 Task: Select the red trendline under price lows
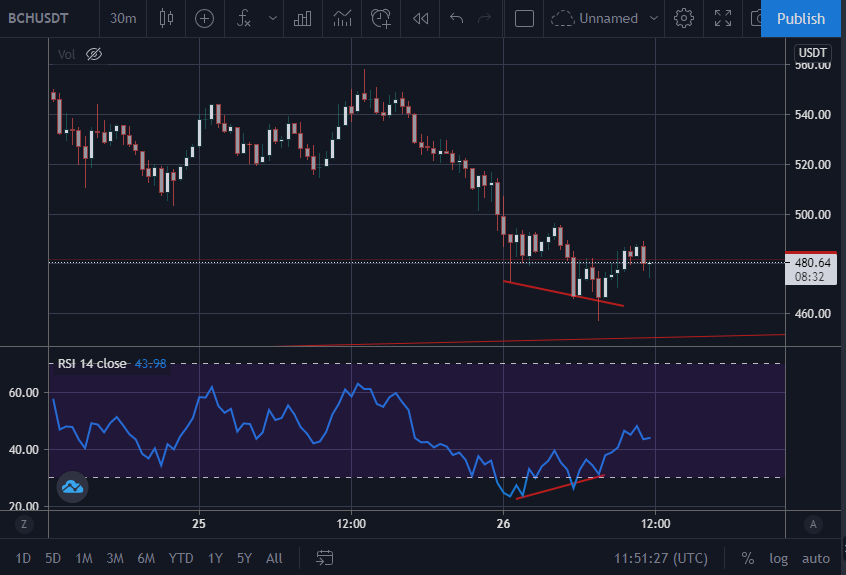click(563, 293)
